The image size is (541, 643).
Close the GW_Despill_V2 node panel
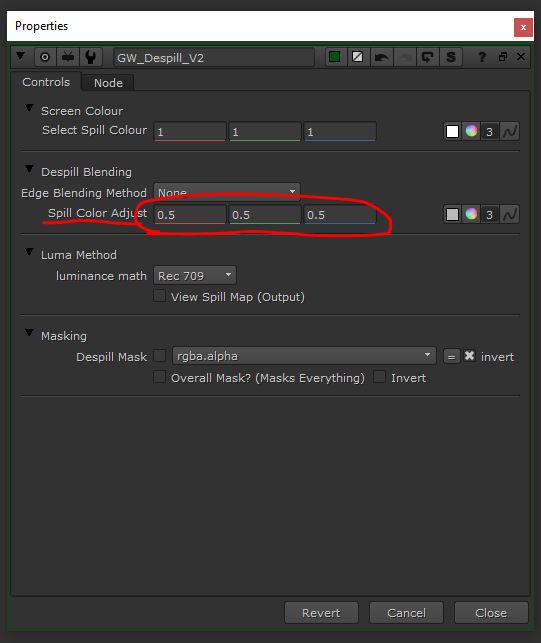coord(521,57)
